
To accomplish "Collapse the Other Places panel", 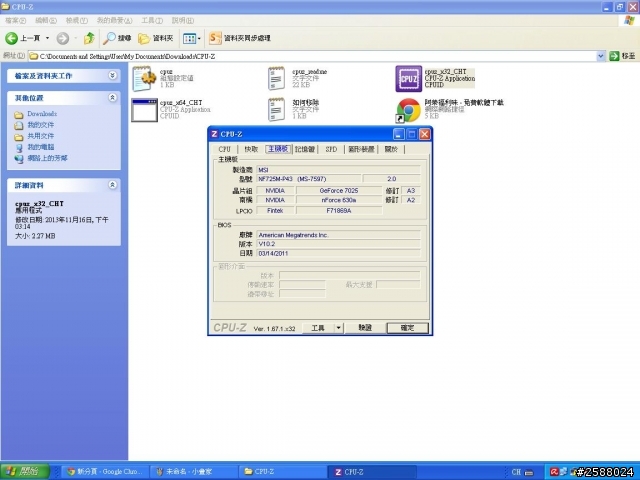I will coord(113,98).
